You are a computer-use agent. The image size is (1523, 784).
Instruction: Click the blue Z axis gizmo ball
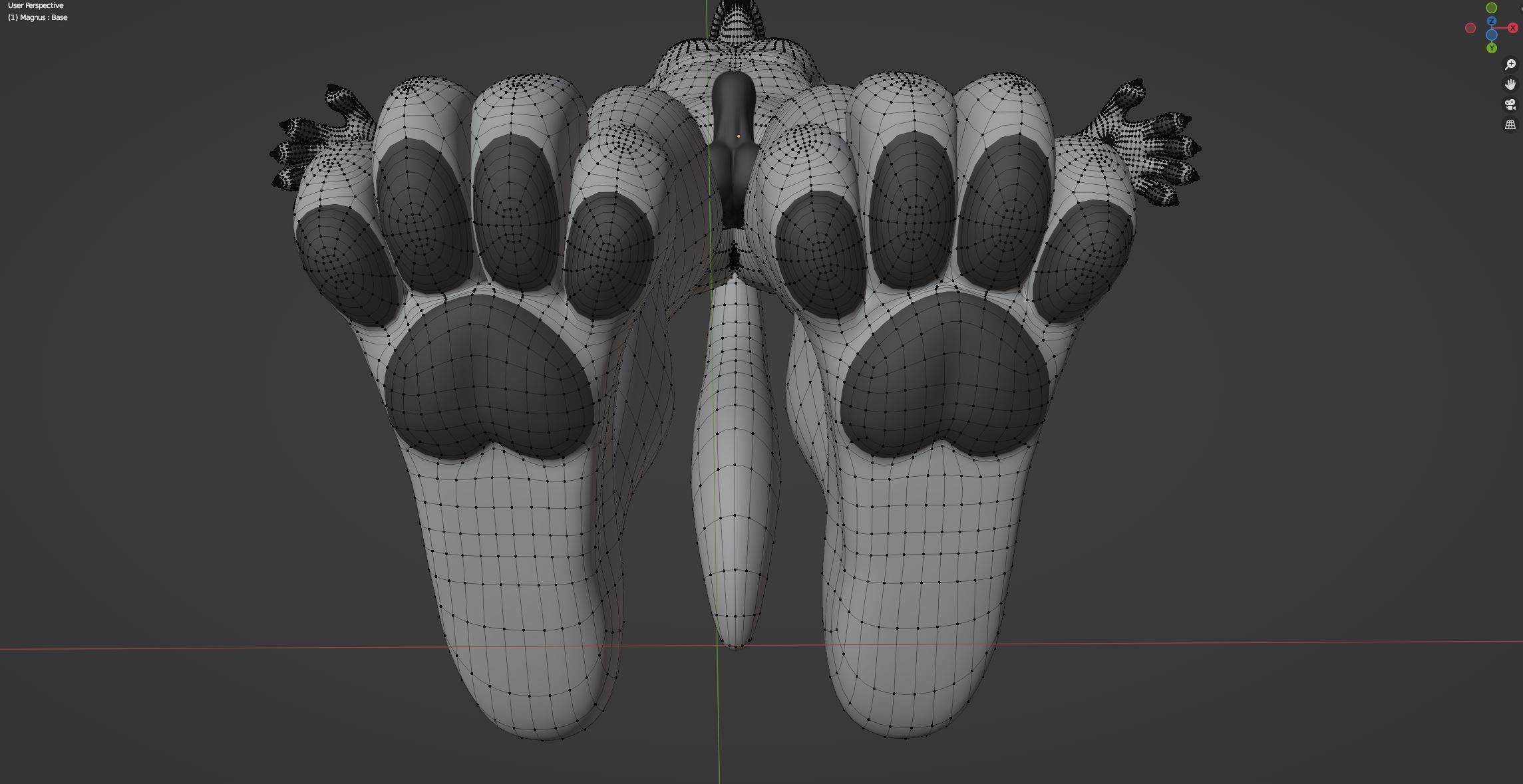(x=1492, y=21)
